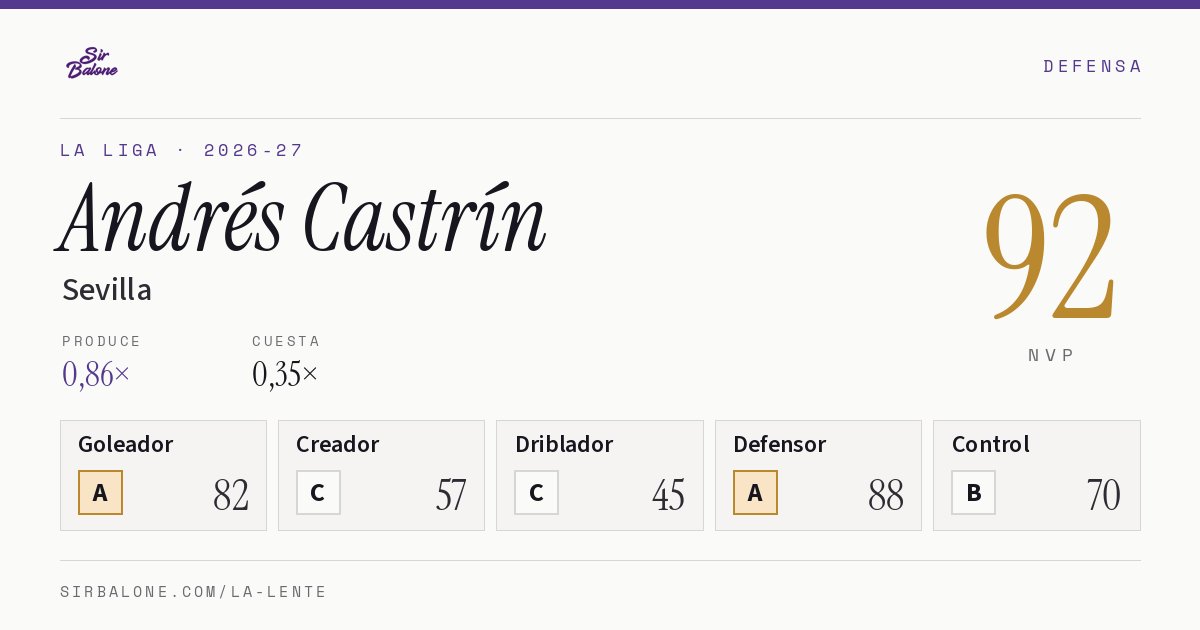Click the 0,86× produce value

(96, 374)
